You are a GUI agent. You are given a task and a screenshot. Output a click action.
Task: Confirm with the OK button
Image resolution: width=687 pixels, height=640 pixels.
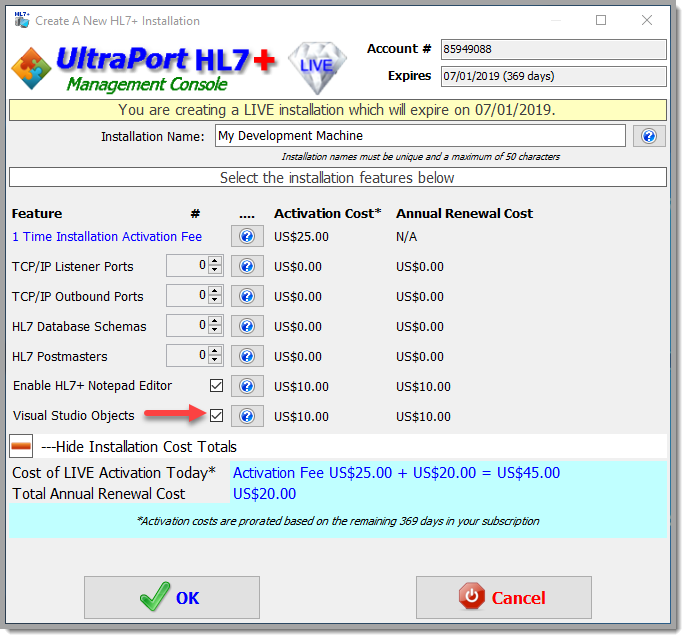(x=172, y=598)
